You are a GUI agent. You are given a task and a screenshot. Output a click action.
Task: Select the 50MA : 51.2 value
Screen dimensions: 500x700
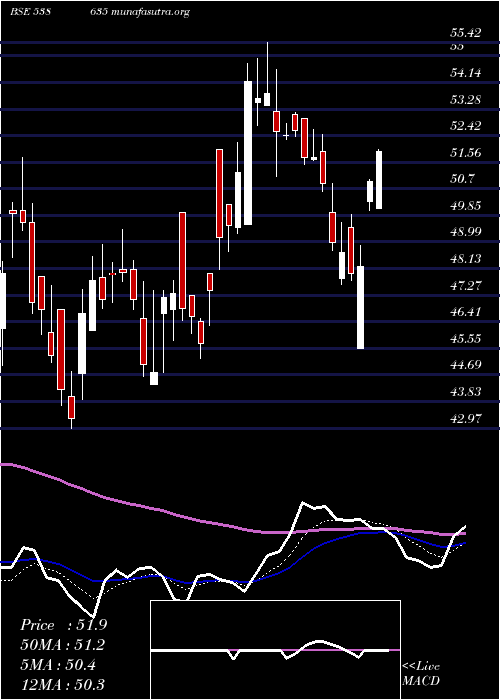[63, 645]
